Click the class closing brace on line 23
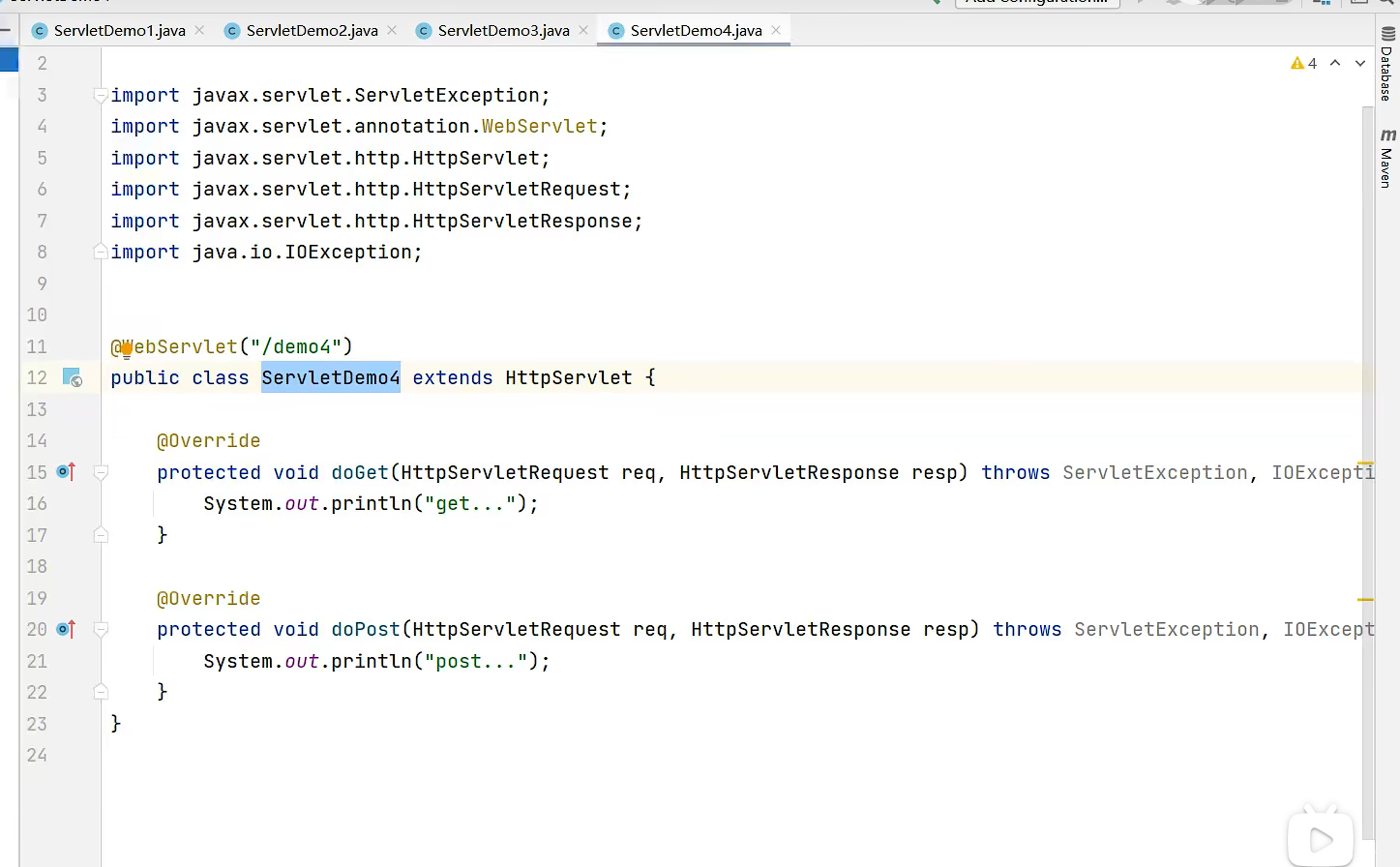The image size is (1400, 867). pos(116,723)
